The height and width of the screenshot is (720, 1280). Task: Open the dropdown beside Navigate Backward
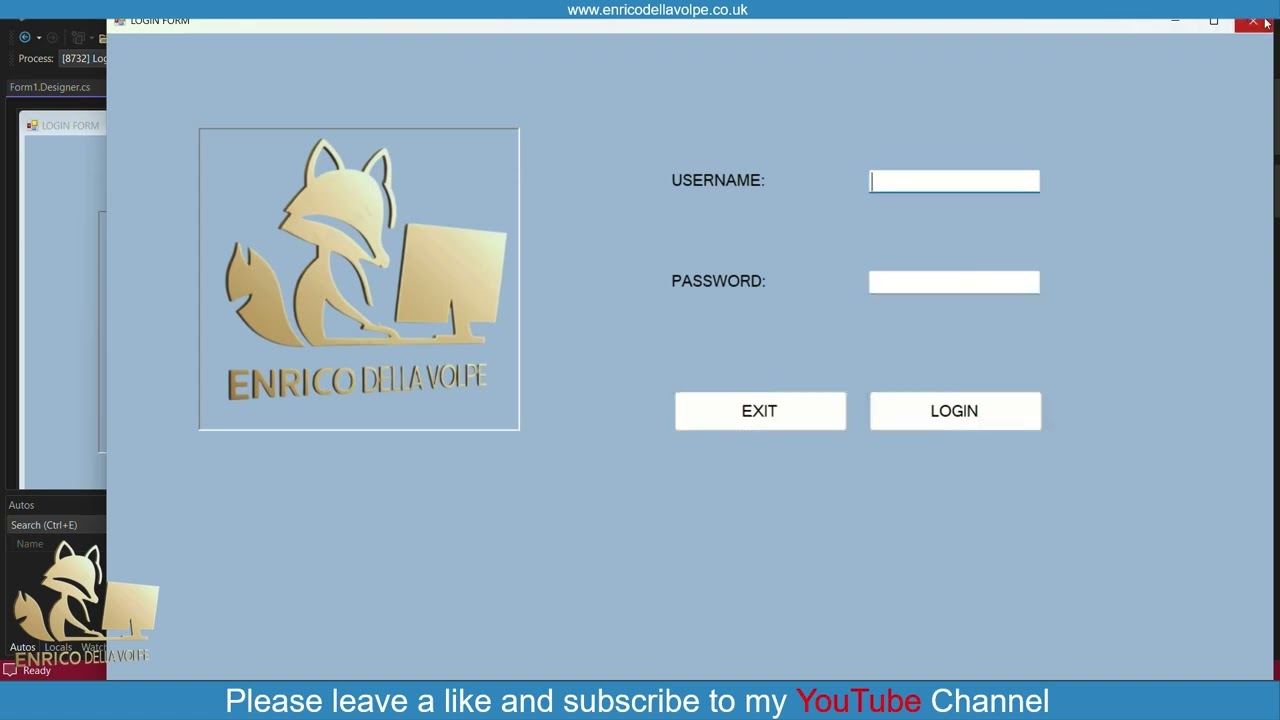39,38
